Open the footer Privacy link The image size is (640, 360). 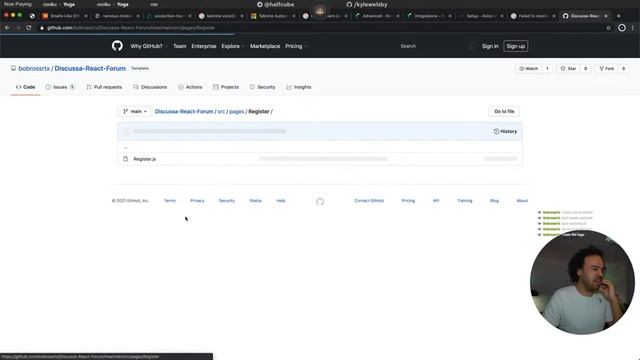[x=197, y=200]
